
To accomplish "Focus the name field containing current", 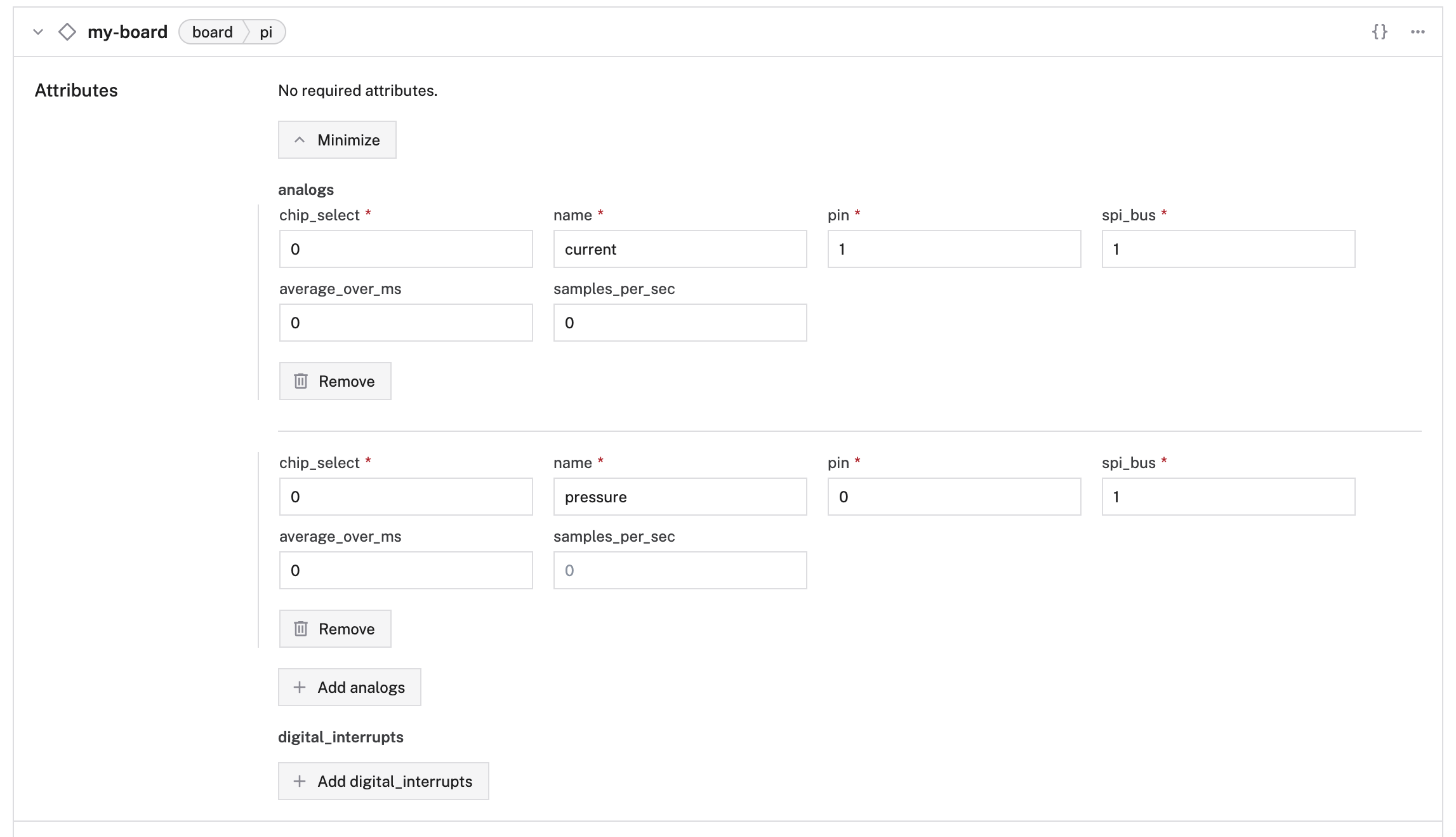I will click(680, 249).
